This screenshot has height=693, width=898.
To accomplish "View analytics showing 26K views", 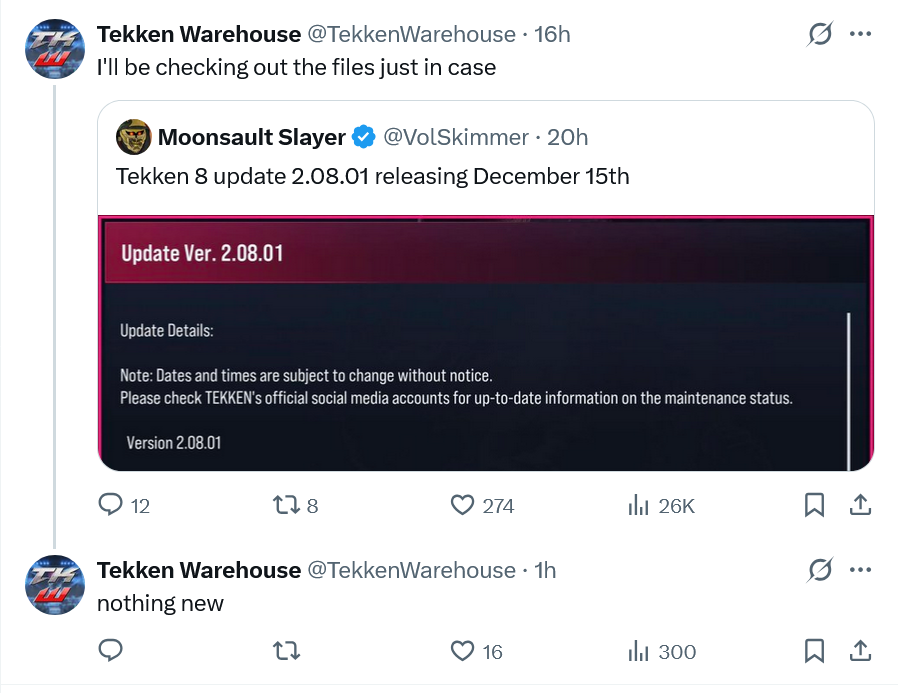I will (x=638, y=505).
